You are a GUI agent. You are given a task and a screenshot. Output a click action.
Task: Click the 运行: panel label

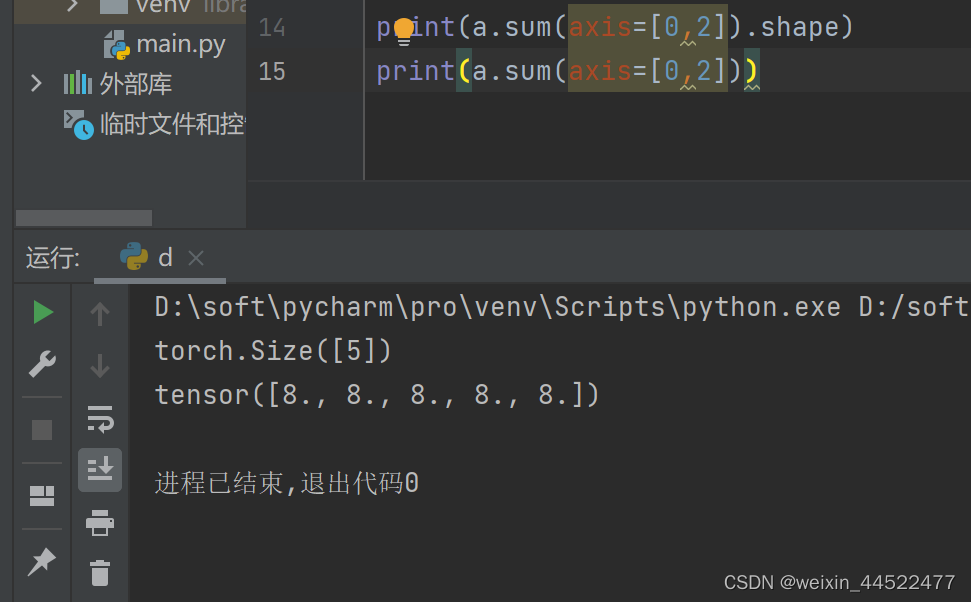click(x=53, y=258)
